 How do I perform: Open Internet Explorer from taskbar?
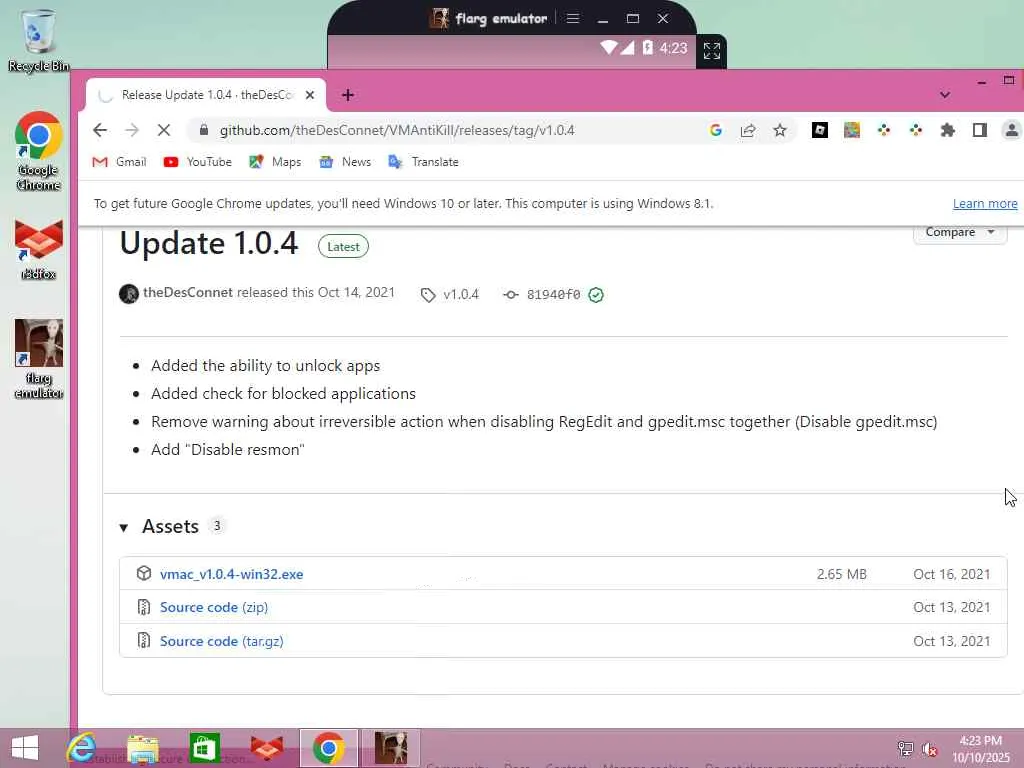pyautogui.click(x=81, y=748)
